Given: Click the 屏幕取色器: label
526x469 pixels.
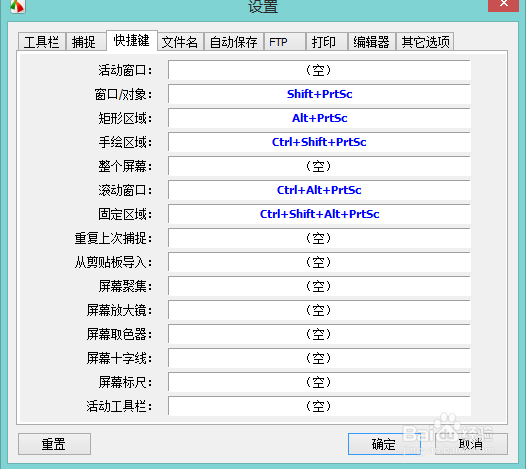Looking at the screenshot, I should [x=119, y=334].
